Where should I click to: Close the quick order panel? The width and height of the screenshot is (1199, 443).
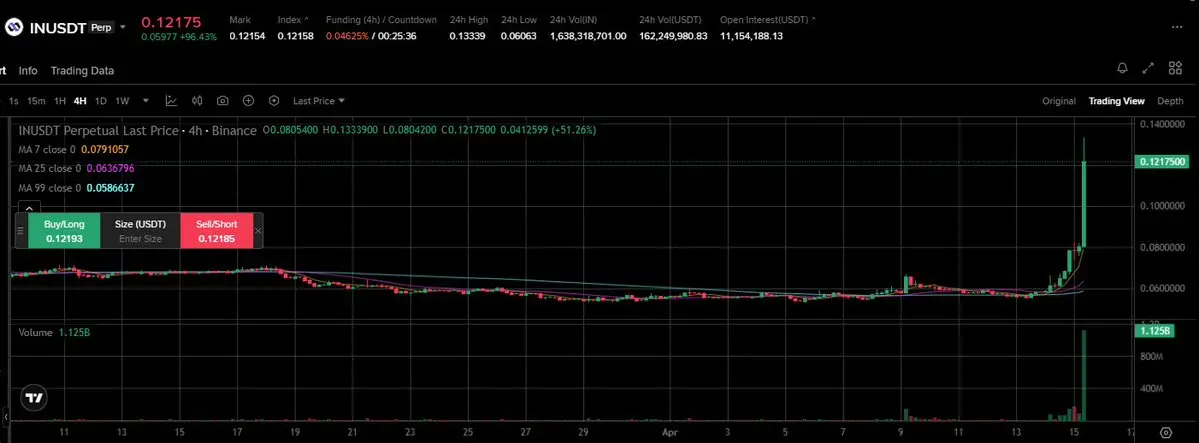258,230
